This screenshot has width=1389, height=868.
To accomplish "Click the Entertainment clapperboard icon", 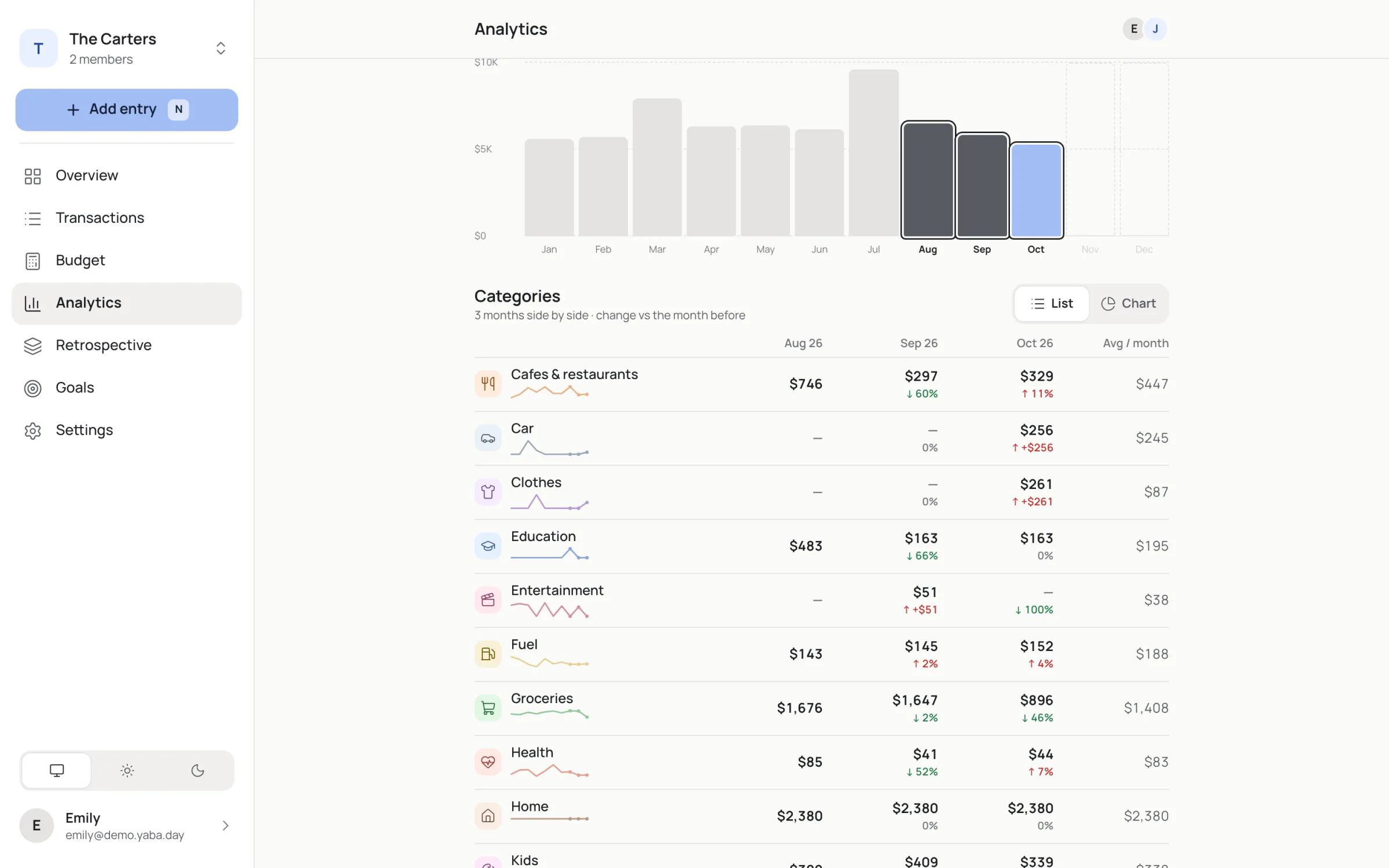I will [x=488, y=600].
